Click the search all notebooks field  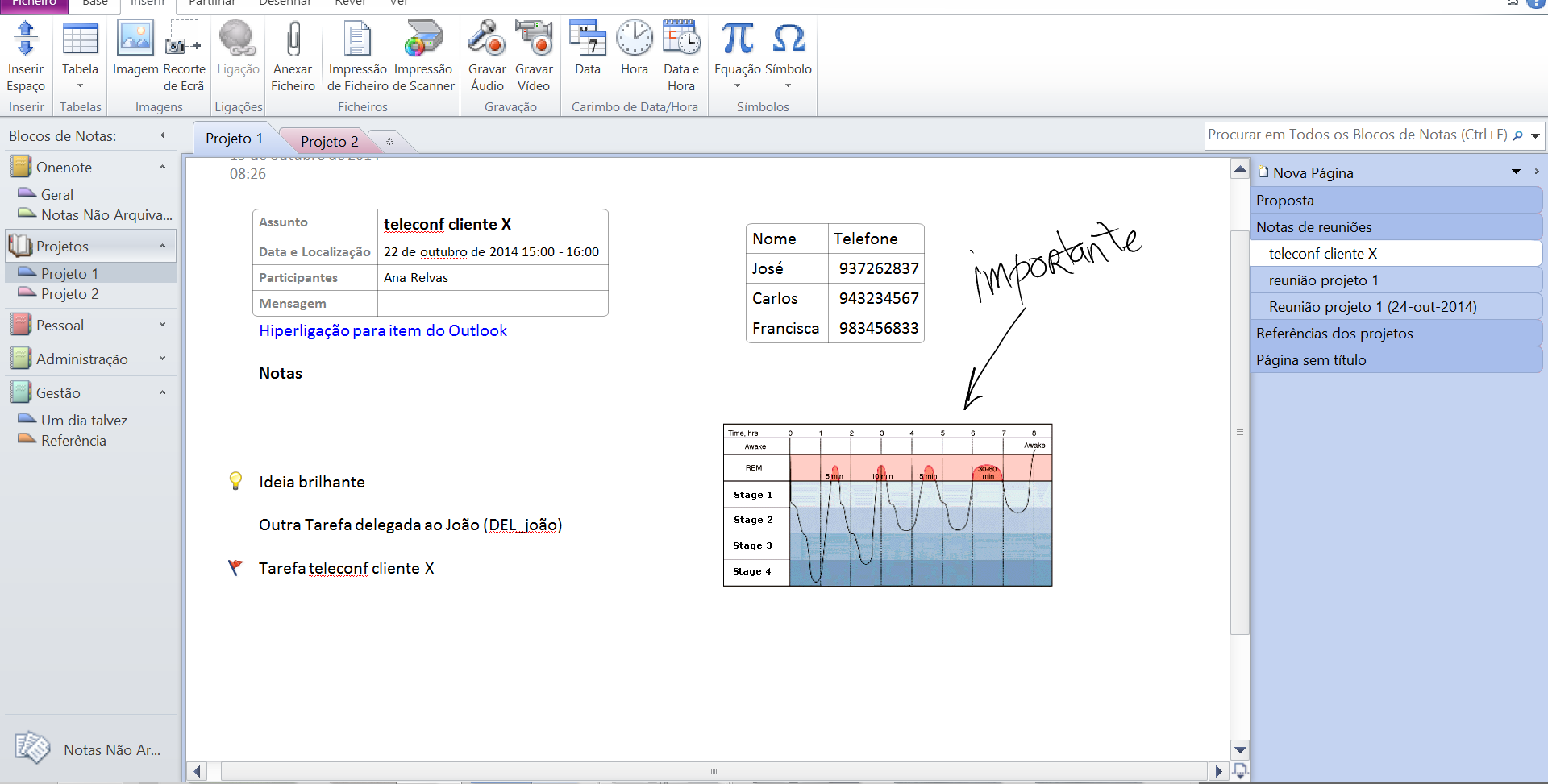point(1358,135)
